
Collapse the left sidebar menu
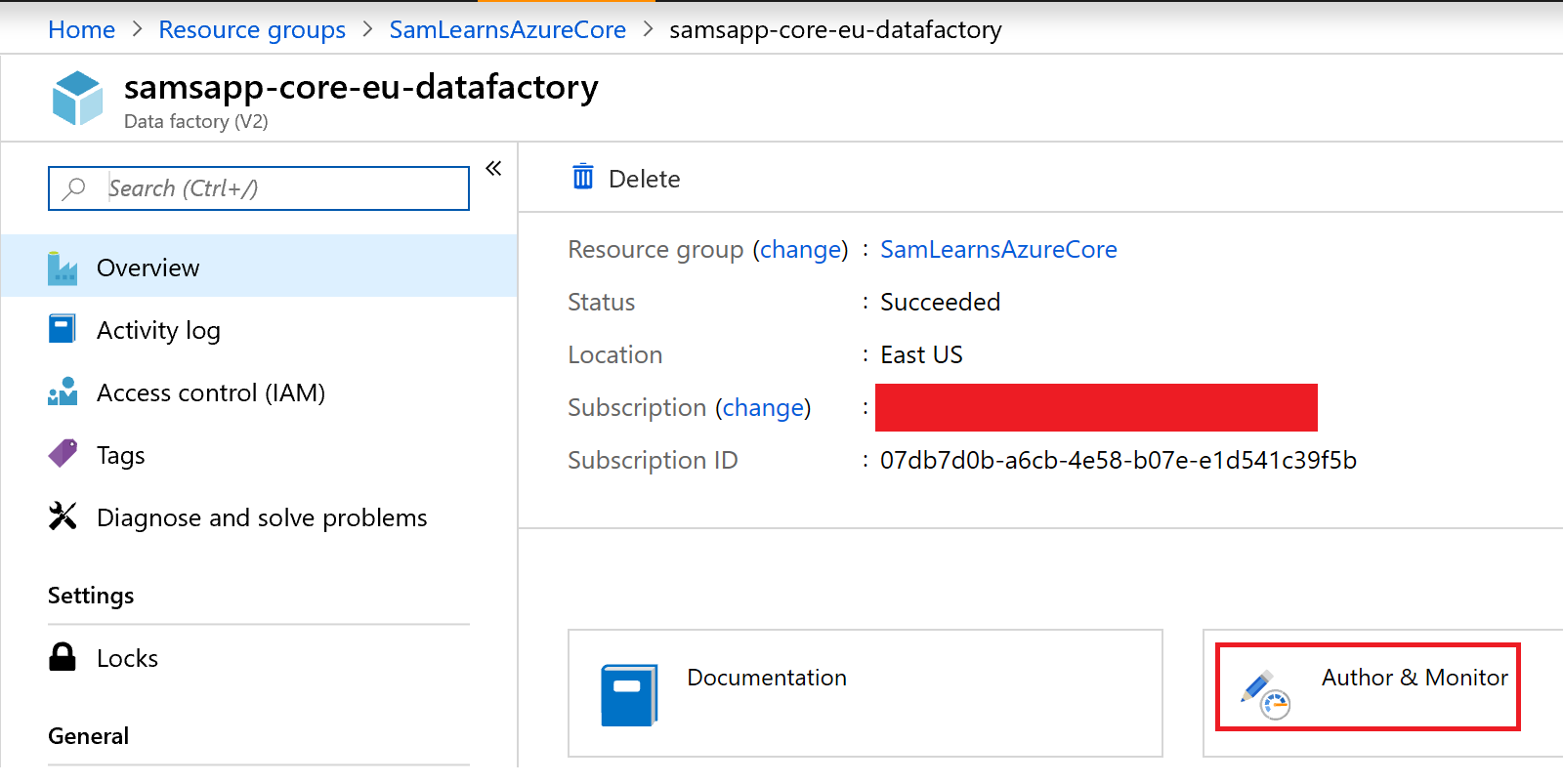point(493,169)
